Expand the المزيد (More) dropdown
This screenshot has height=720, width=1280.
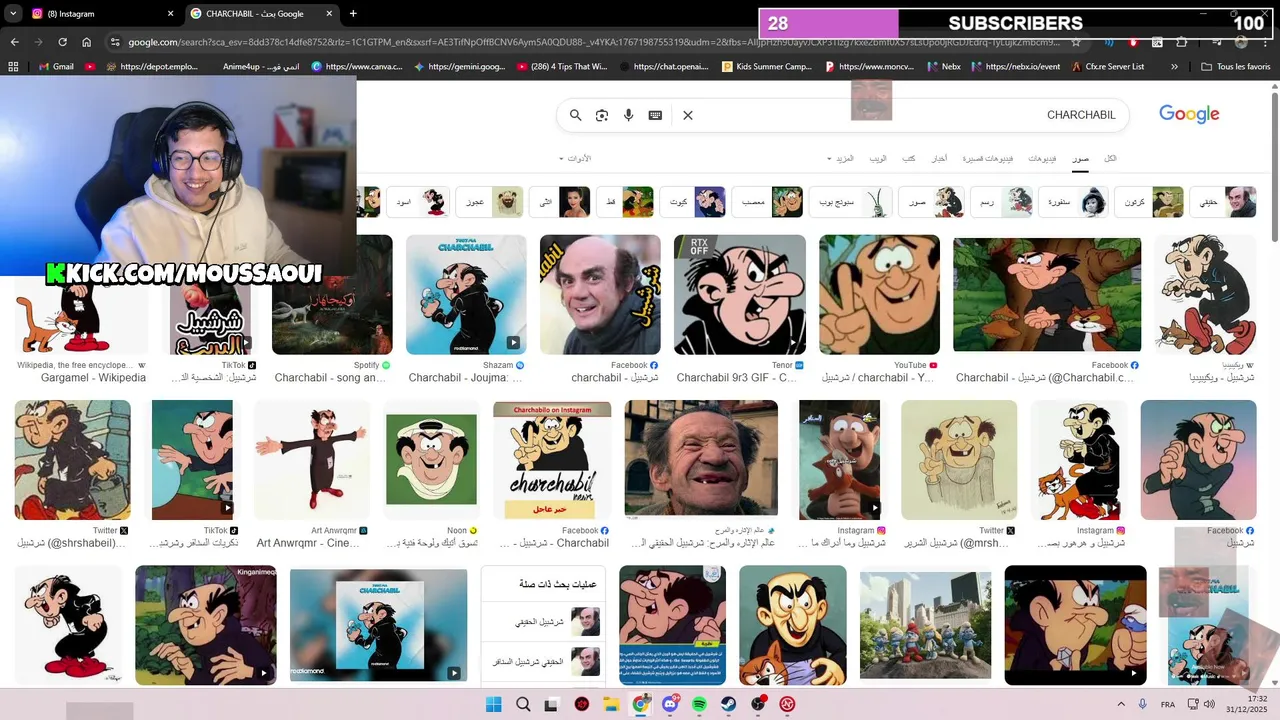(839, 158)
